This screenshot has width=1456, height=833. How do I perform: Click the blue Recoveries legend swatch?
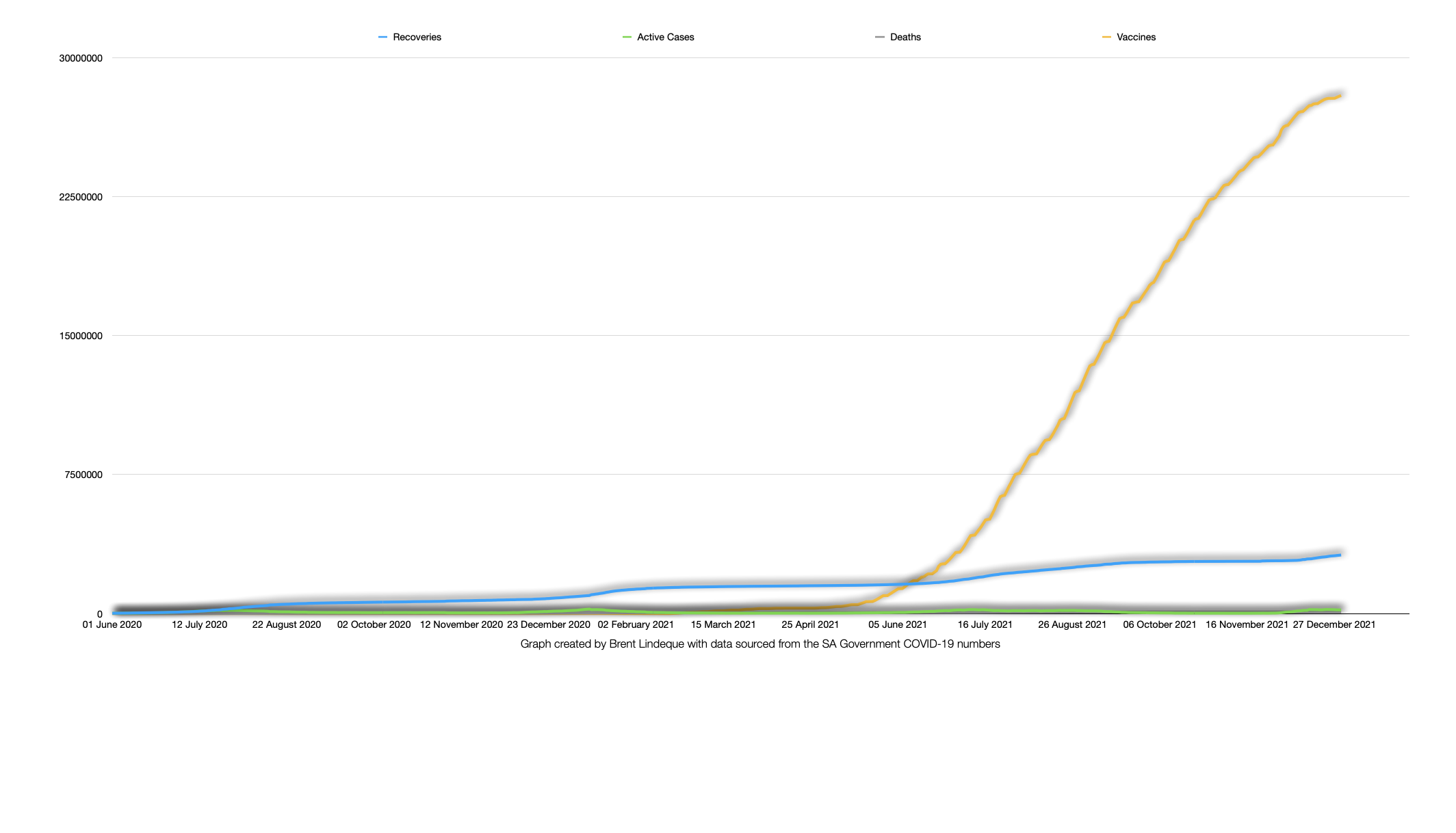(x=382, y=37)
